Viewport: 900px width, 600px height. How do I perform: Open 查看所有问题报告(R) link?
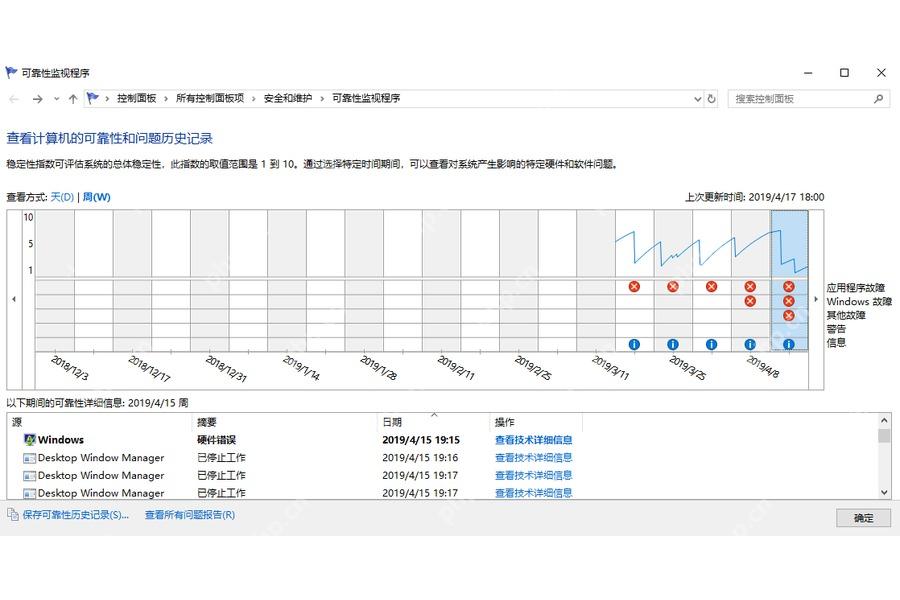coord(189,515)
